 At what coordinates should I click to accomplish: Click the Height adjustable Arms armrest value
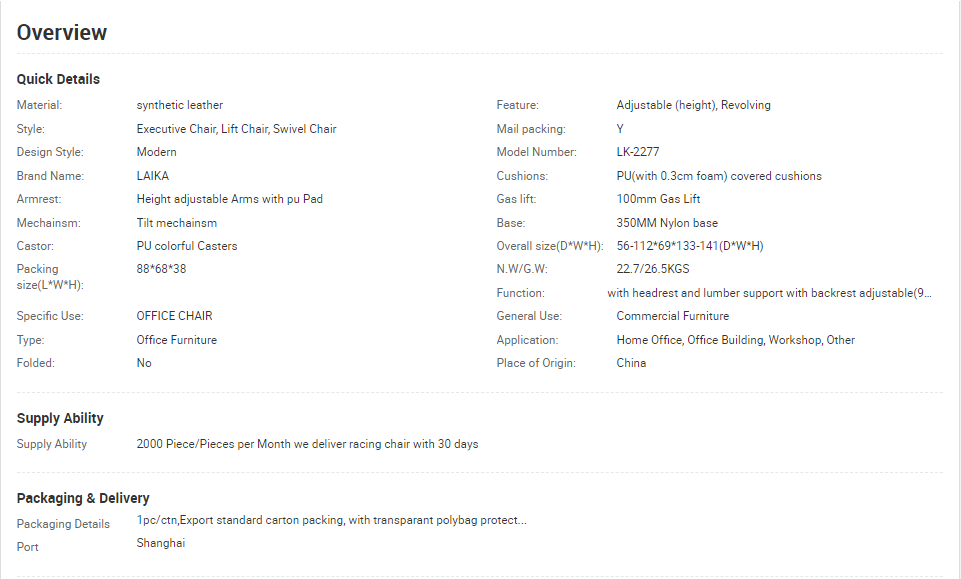(230, 199)
